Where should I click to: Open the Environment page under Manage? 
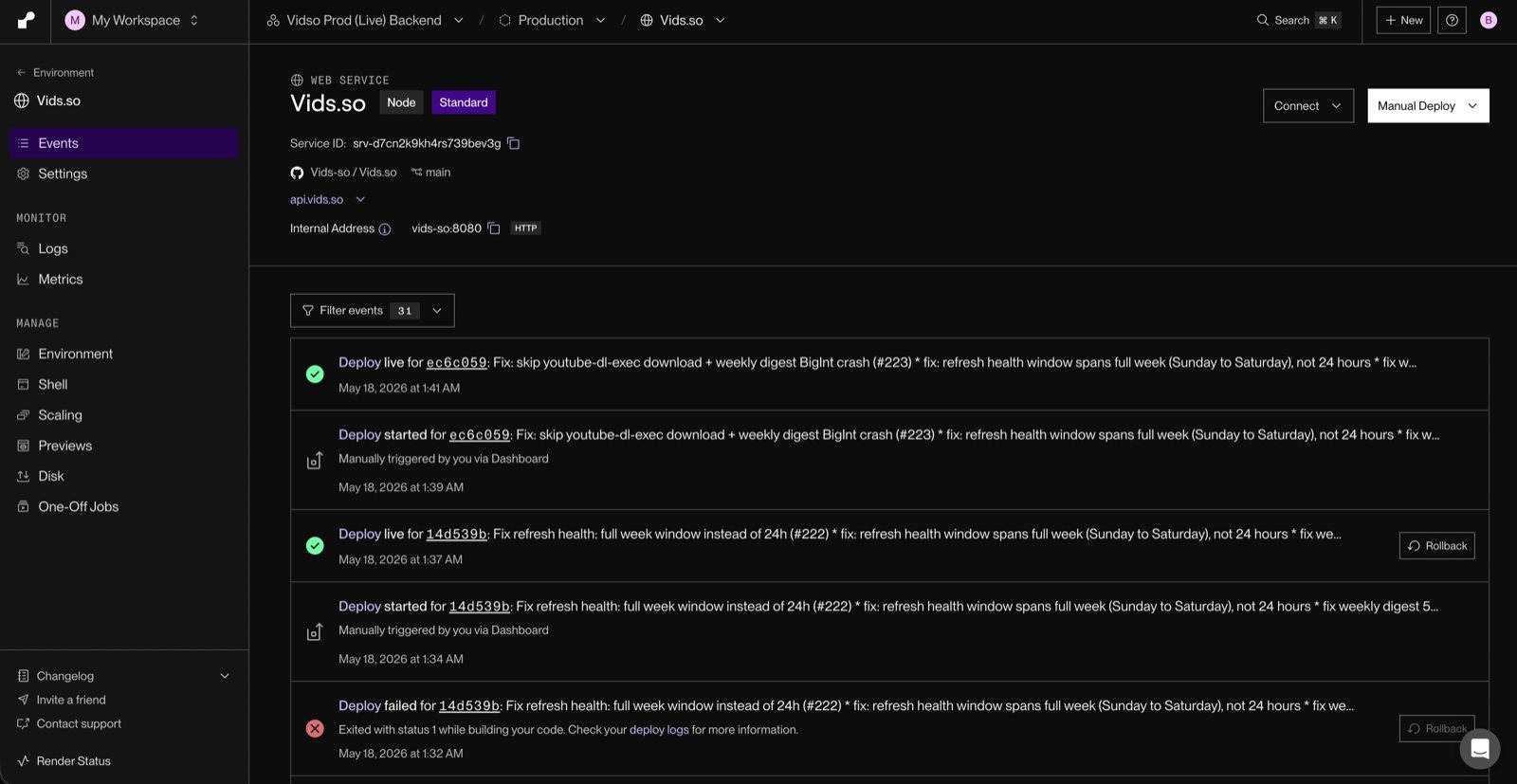124,354
